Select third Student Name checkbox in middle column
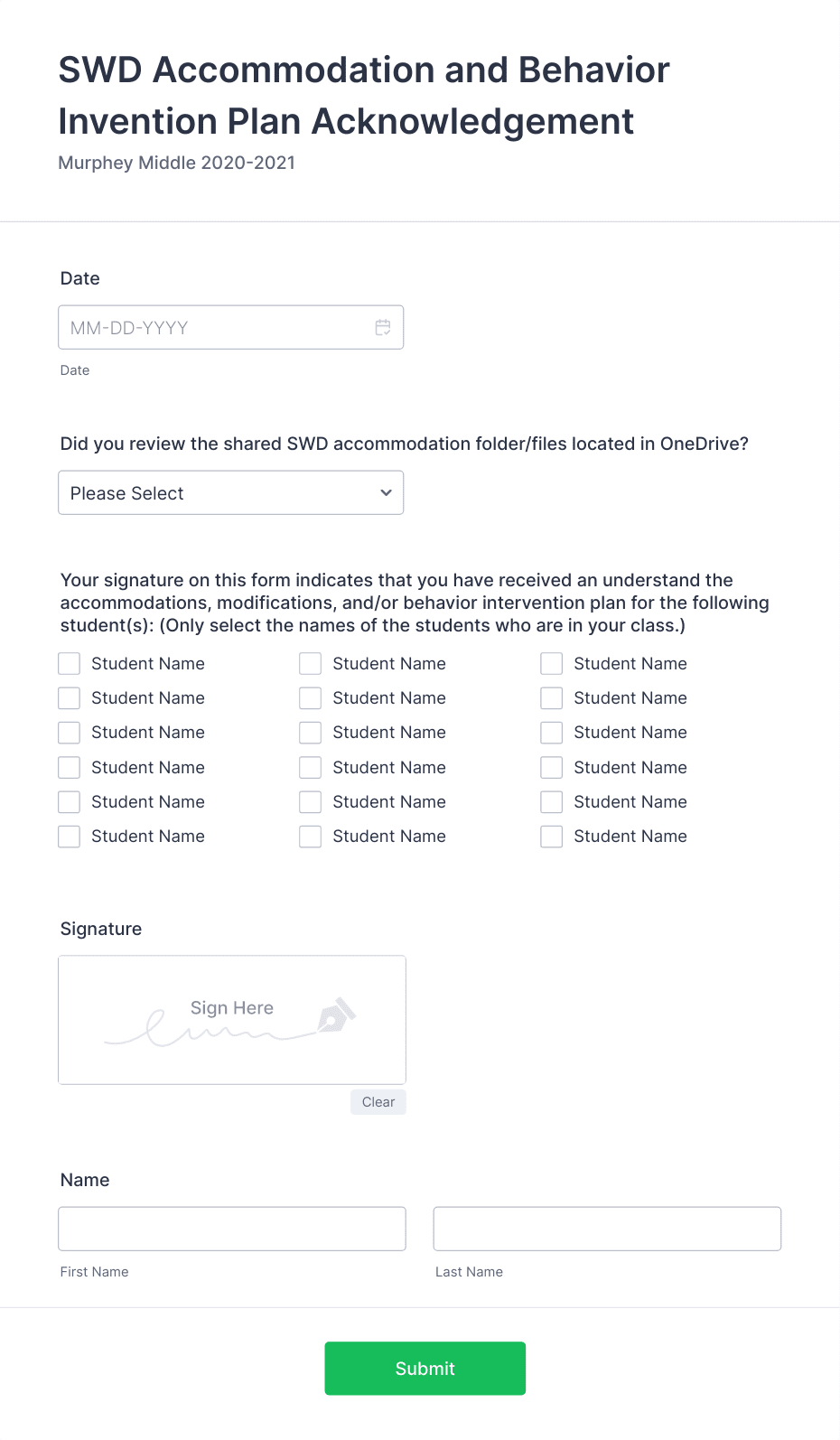 (311, 733)
